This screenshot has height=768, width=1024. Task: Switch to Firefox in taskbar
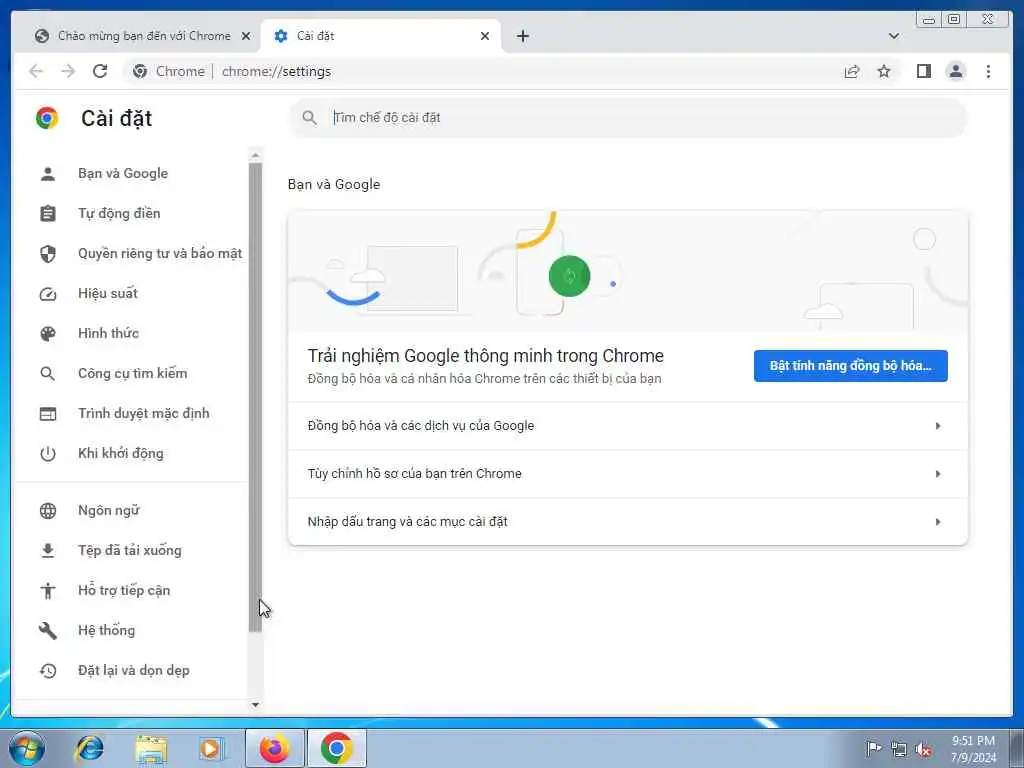274,748
